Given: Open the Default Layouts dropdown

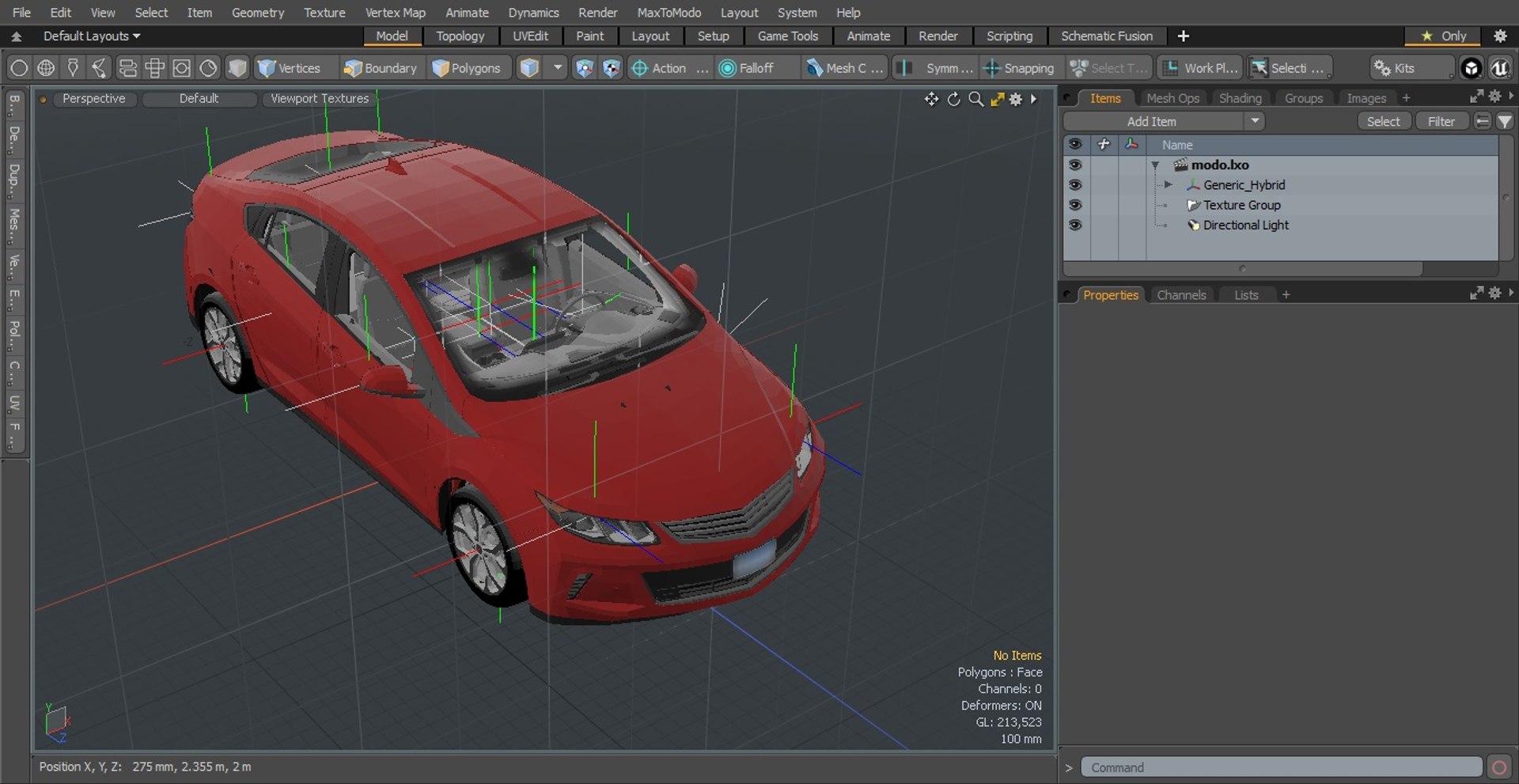Looking at the screenshot, I should coord(91,36).
